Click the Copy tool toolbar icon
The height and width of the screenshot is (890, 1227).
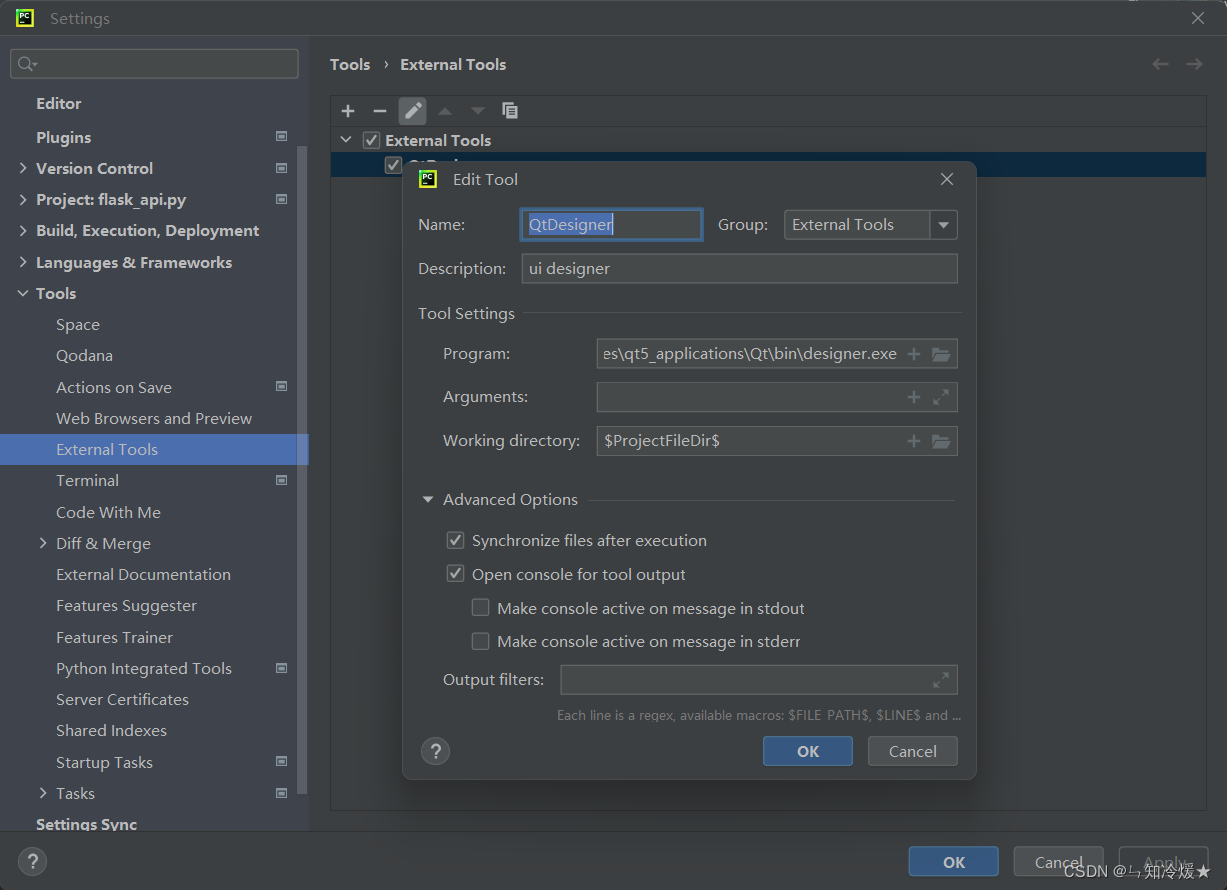pos(510,111)
